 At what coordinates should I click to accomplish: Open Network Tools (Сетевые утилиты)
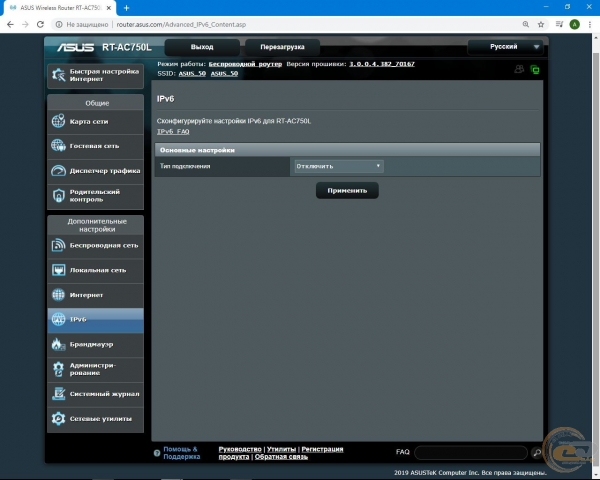pos(95,418)
